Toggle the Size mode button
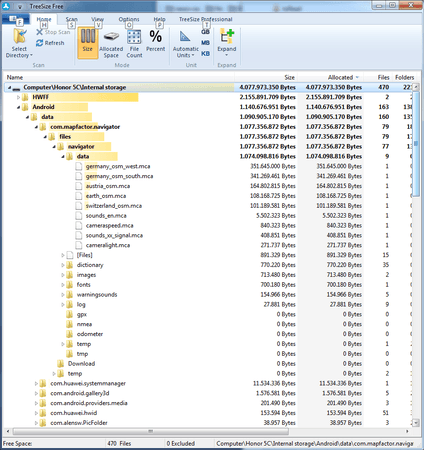Viewport: 424px width, 450px height. coord(88,43)
